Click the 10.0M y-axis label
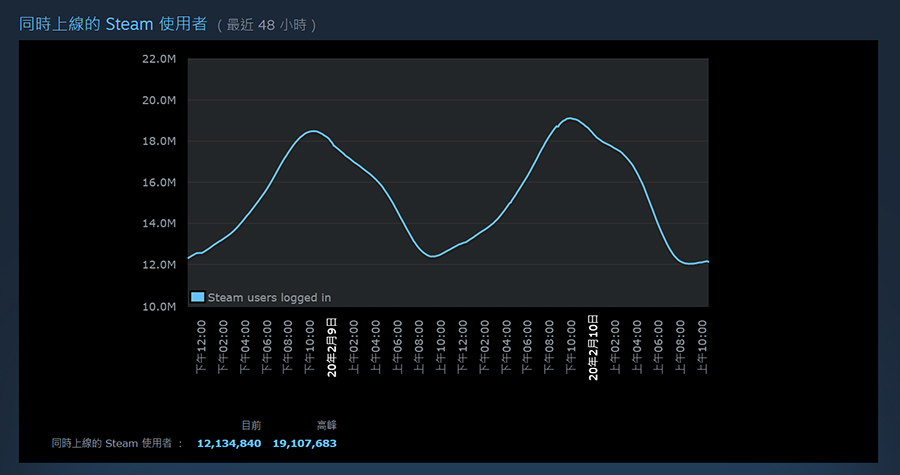This screenshot has height=475, width=900. (159, 306)
